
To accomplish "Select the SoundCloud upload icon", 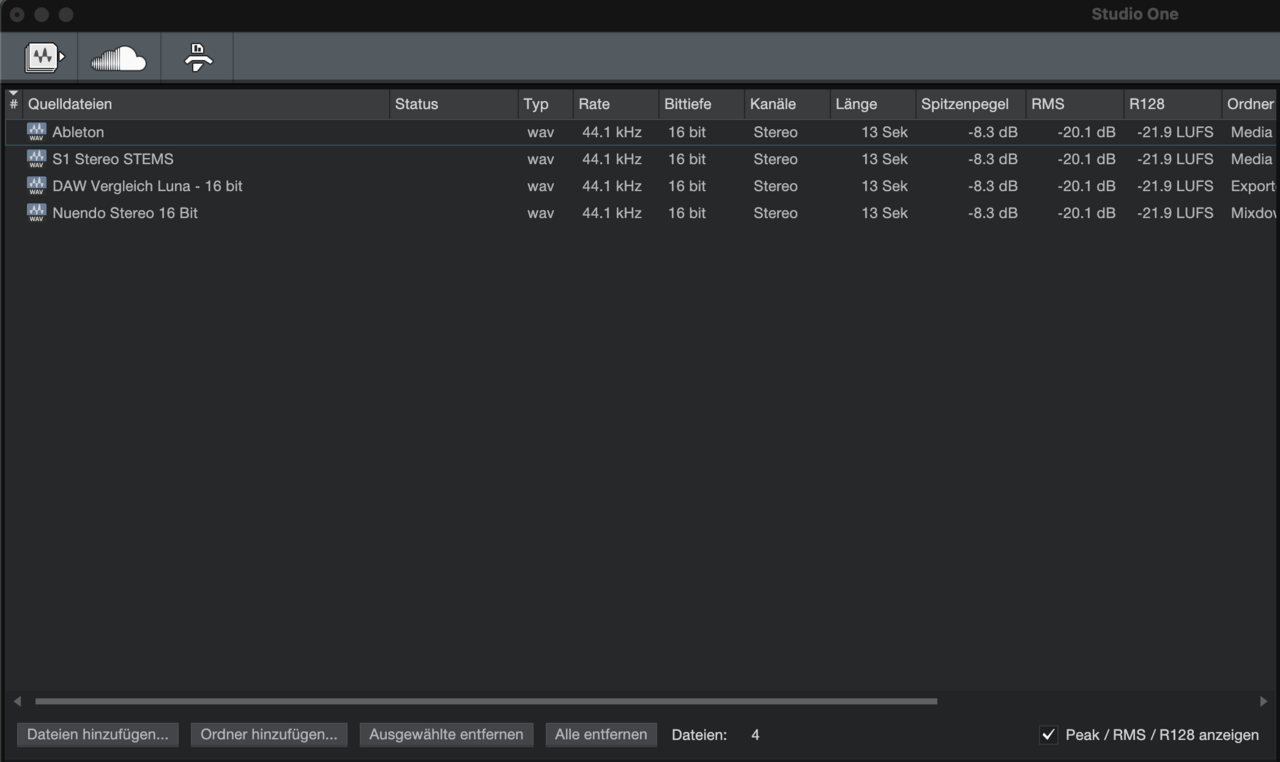I will 118,60.
